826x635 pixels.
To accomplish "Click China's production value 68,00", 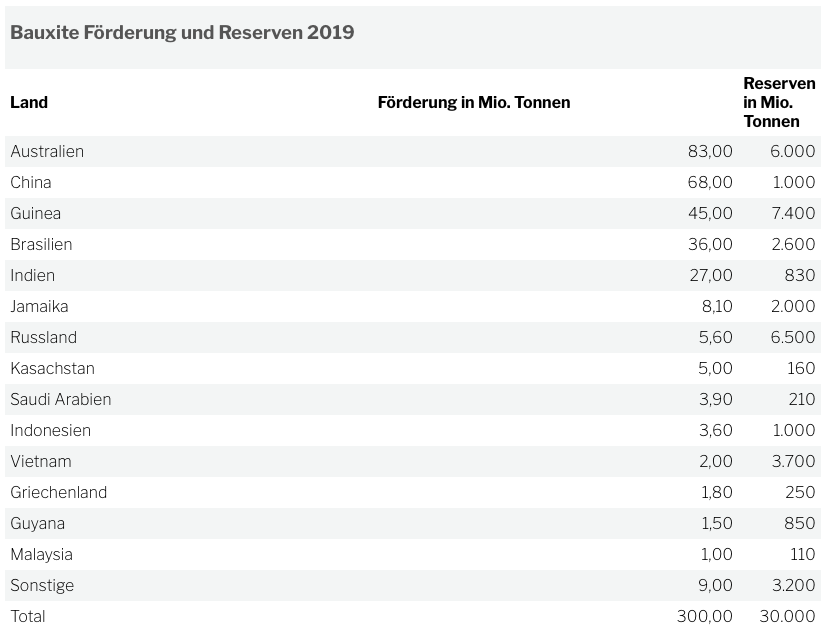I will pyautogui.click(x=710, y=183).
